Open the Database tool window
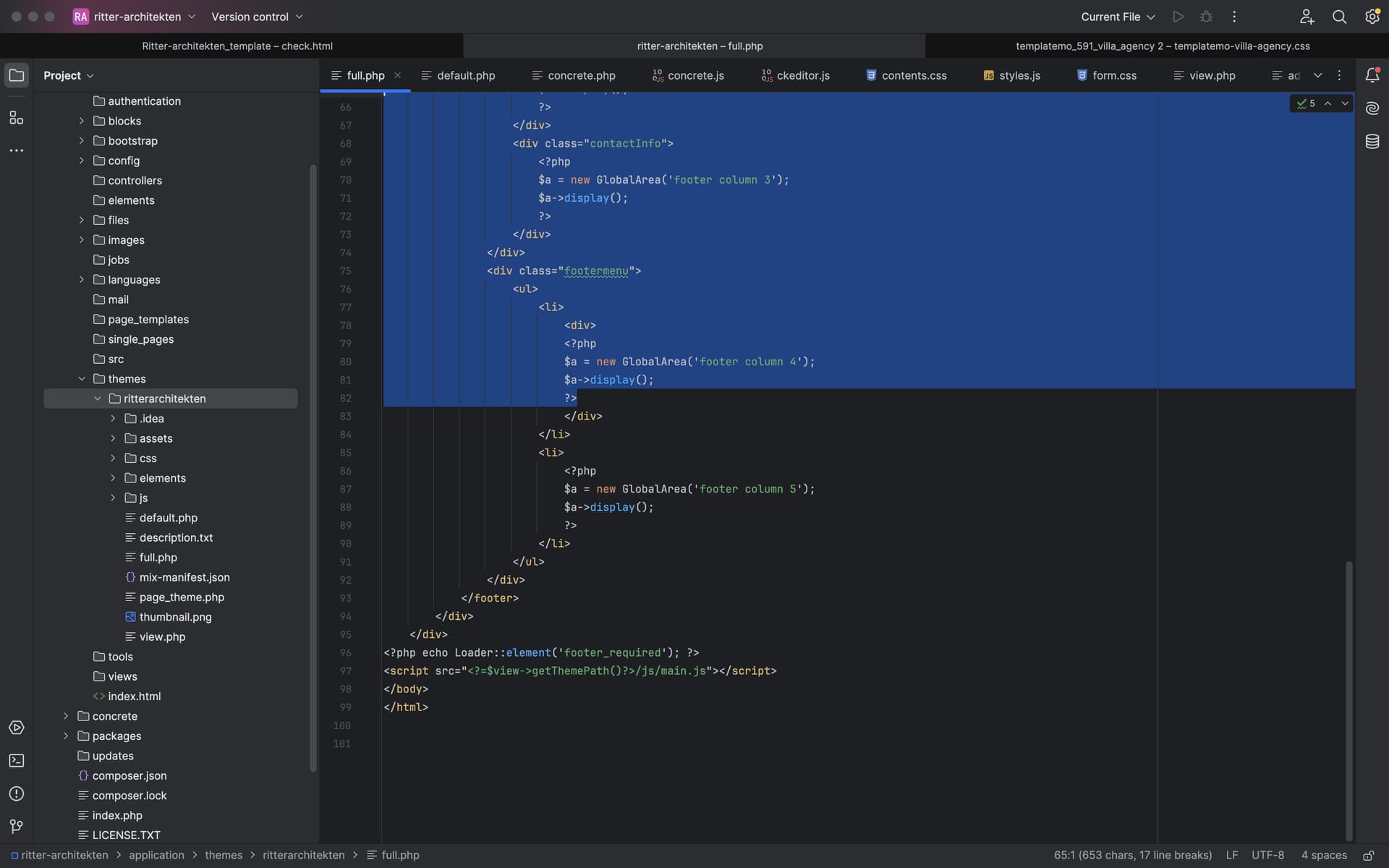The height and width of the screenshot is (868, 1389). (x=1372, y=142)
